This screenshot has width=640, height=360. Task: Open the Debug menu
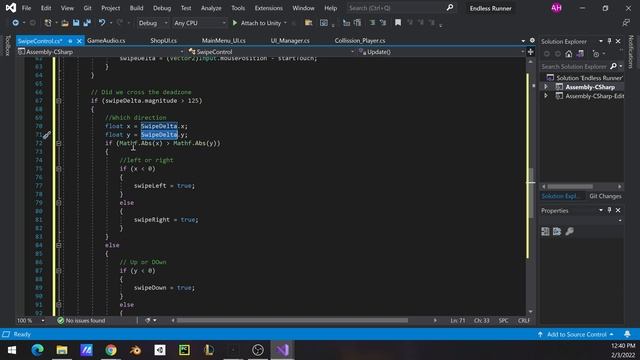coord(162,8)
